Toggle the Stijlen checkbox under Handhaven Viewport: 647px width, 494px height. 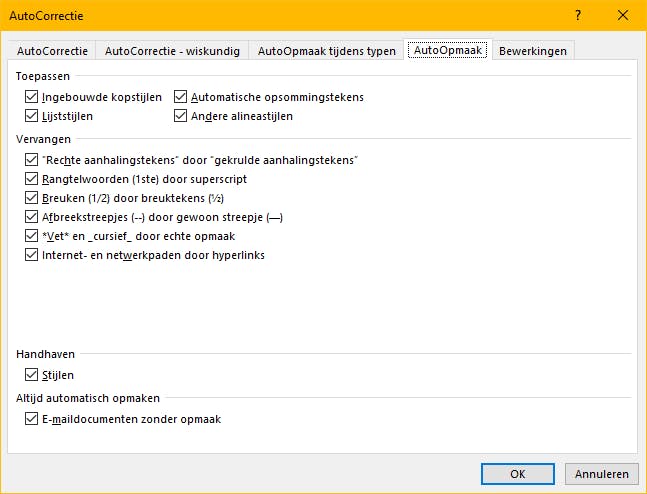[x=32, y=375]
